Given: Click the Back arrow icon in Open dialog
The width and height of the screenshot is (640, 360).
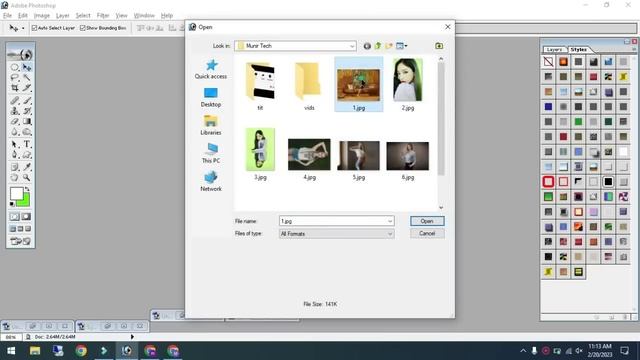Looking at the screenshot, I should (367, 46).
